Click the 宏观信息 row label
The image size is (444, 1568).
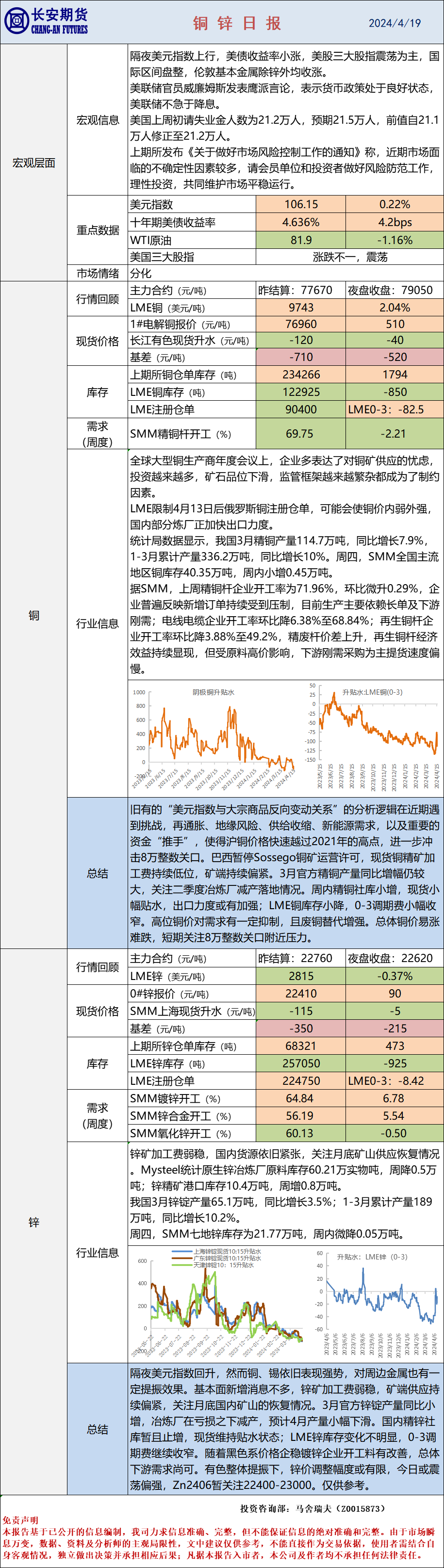point(98,120)
